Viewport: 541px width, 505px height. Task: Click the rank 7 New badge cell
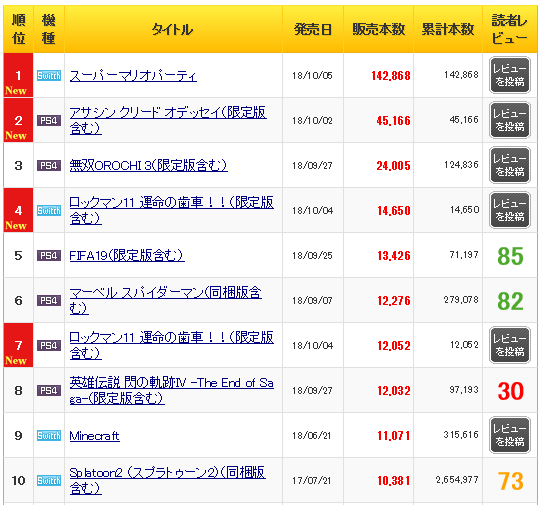(18, 345)
